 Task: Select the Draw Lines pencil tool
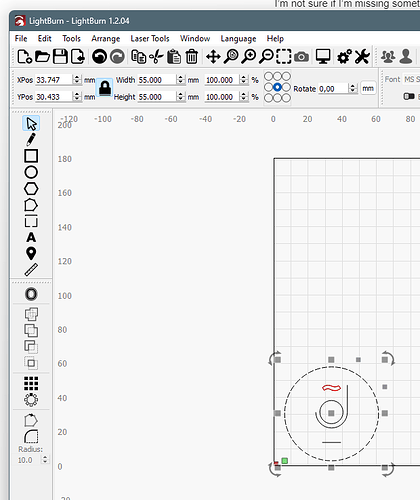[31, 139]
